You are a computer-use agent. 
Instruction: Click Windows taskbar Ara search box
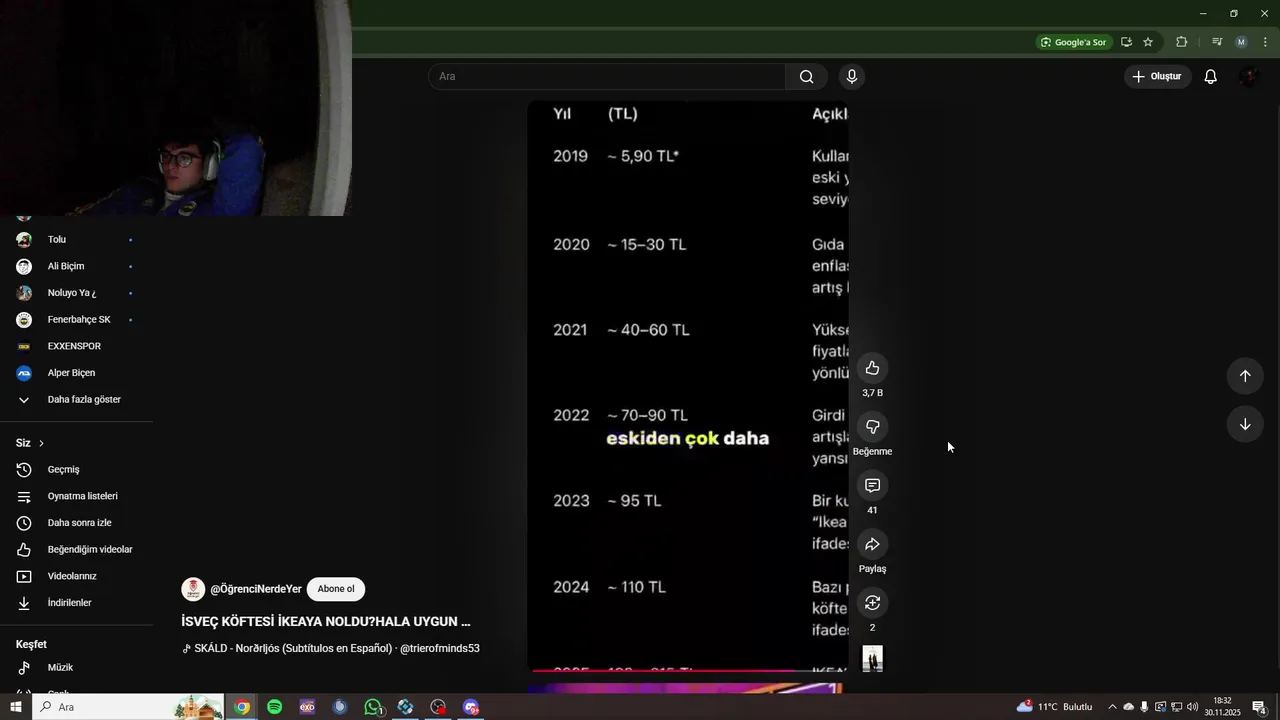pos(128,707)
